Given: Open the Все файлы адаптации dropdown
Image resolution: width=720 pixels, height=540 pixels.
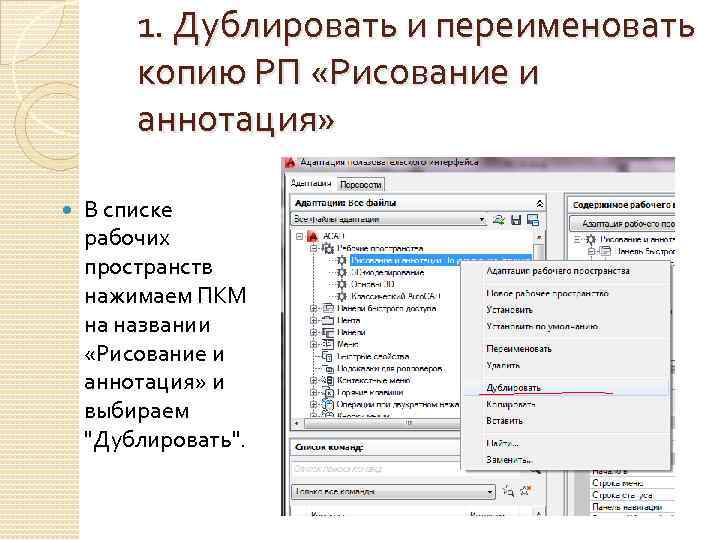Looking at the screenshot, I should click(482, 219).
